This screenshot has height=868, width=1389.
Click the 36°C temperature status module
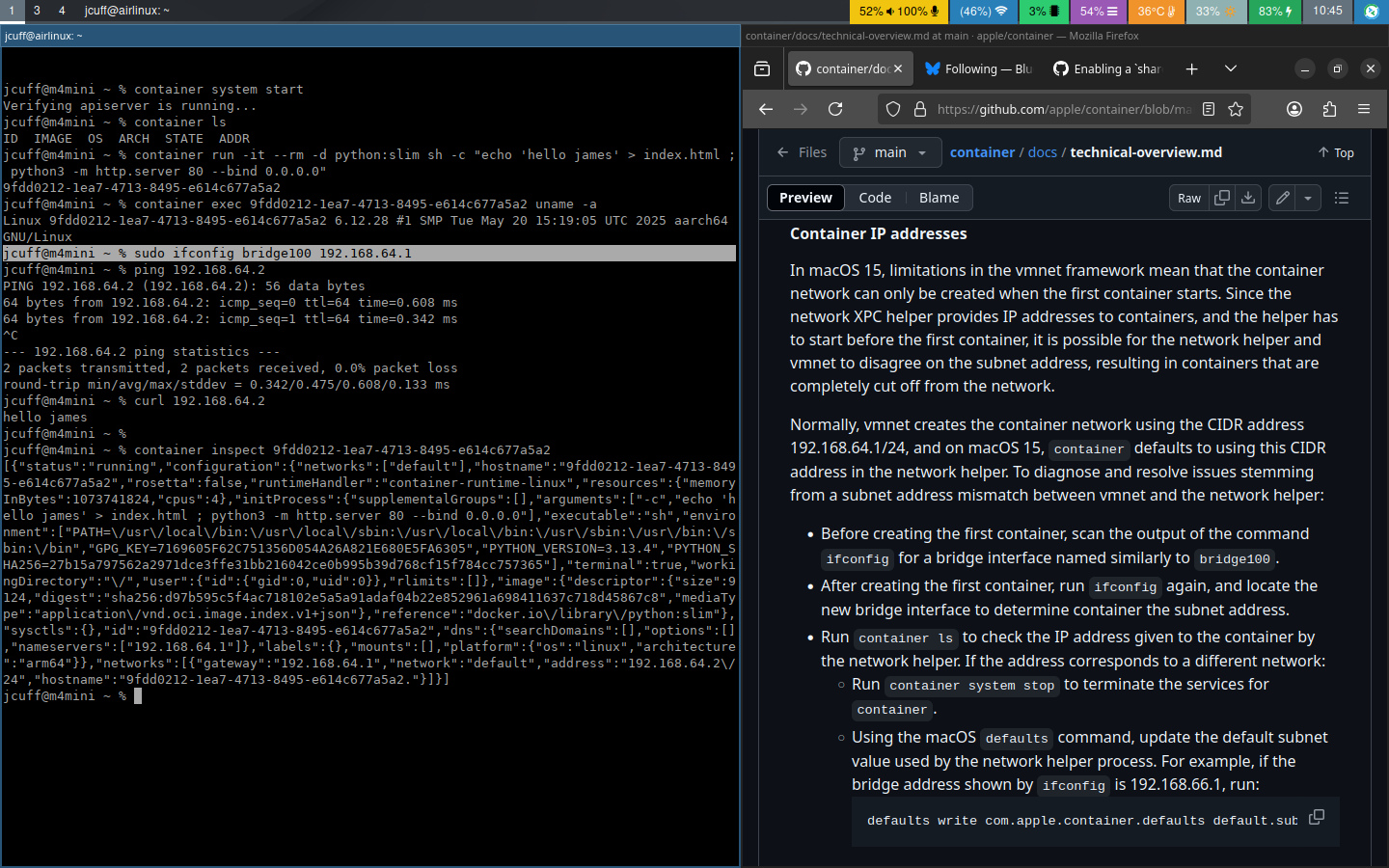point(1156,11)
